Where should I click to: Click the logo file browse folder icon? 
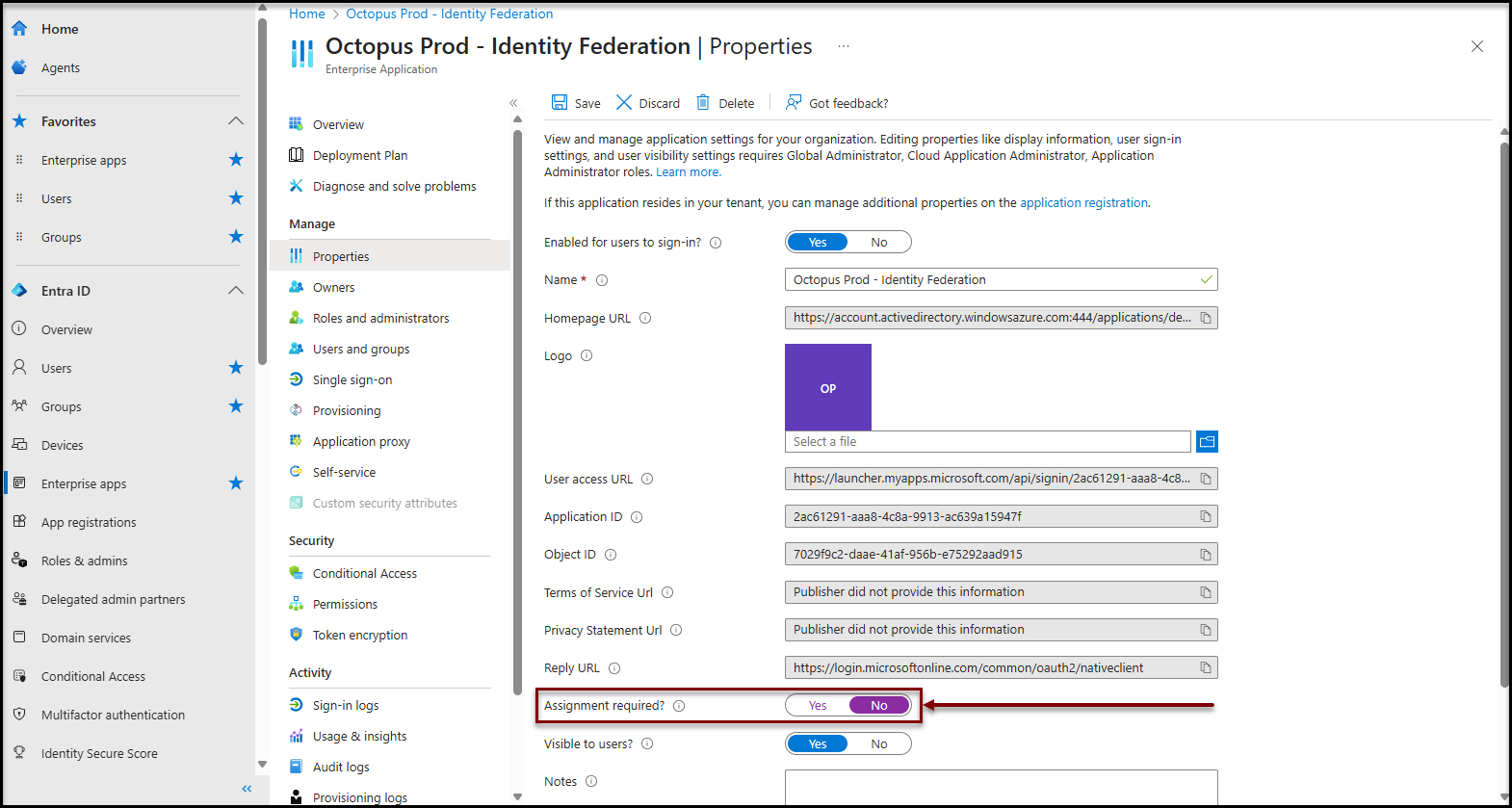(1207, 442)
